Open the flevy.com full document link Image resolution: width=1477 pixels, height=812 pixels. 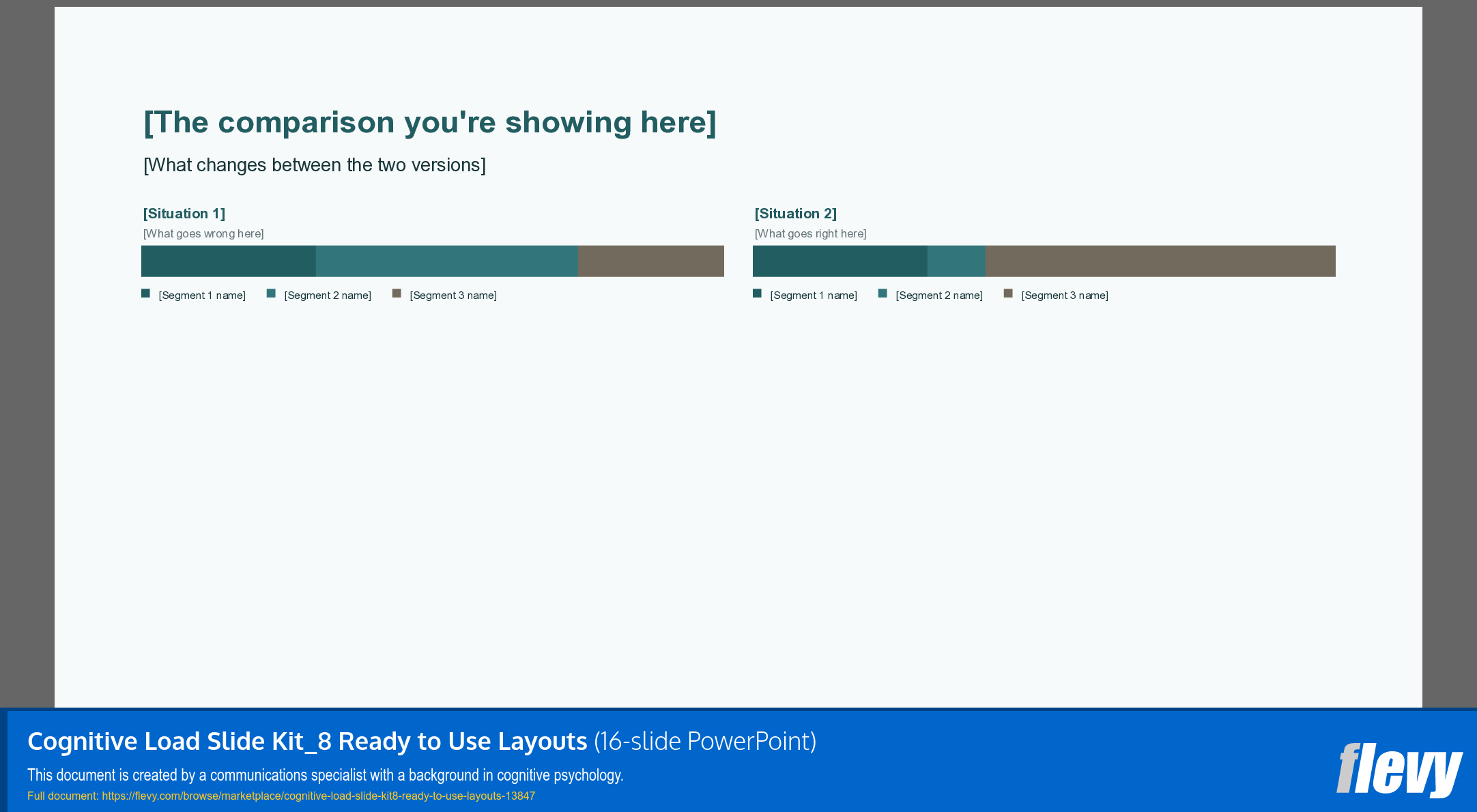(319, 796)
